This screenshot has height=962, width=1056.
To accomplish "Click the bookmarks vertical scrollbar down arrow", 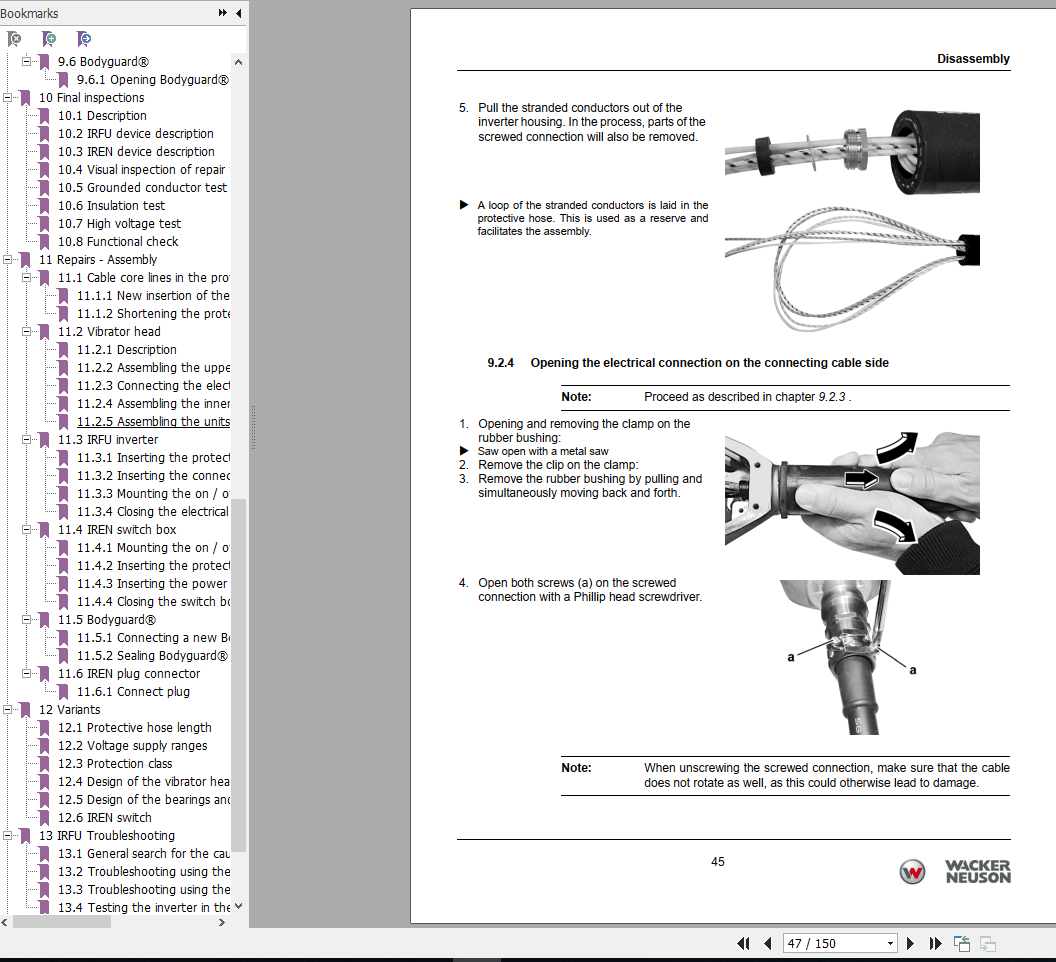I will 238,906.
